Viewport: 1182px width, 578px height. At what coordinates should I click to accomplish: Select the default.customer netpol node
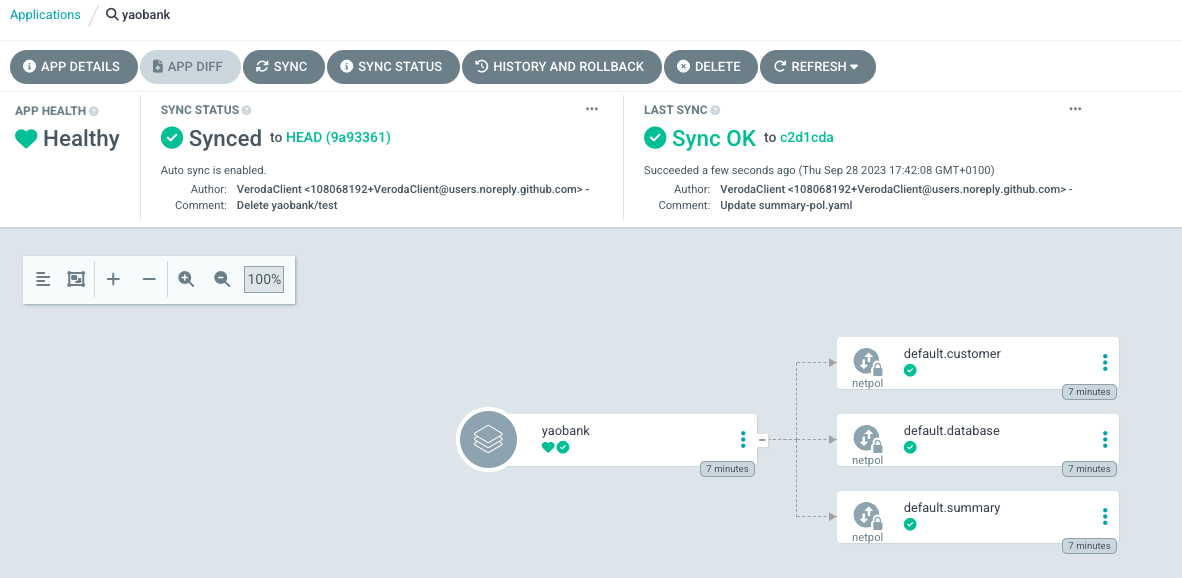pos(978,362)
